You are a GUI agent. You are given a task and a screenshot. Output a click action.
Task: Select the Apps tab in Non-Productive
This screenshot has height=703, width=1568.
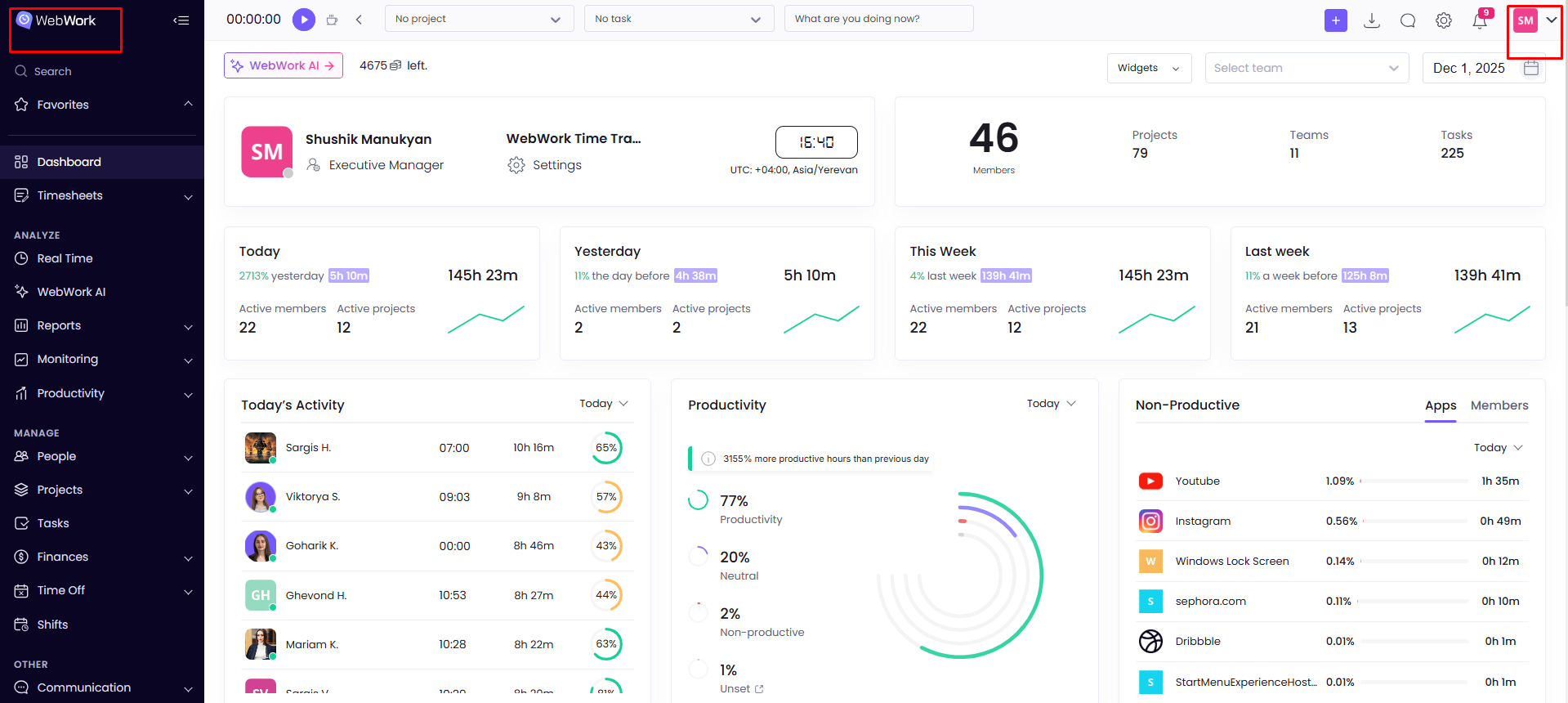click(x=1440, y=405)
